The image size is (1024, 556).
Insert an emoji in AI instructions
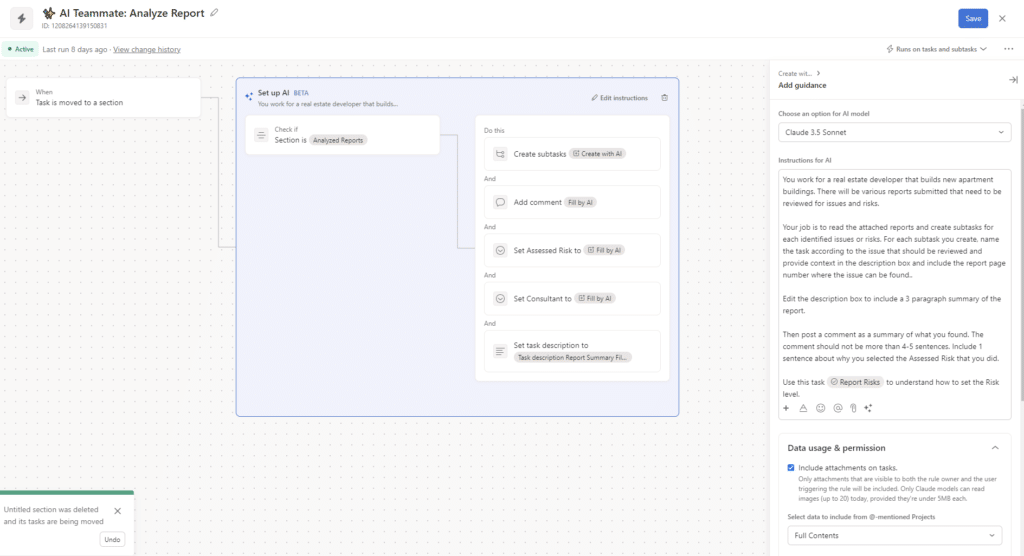[x=821, y=408]
